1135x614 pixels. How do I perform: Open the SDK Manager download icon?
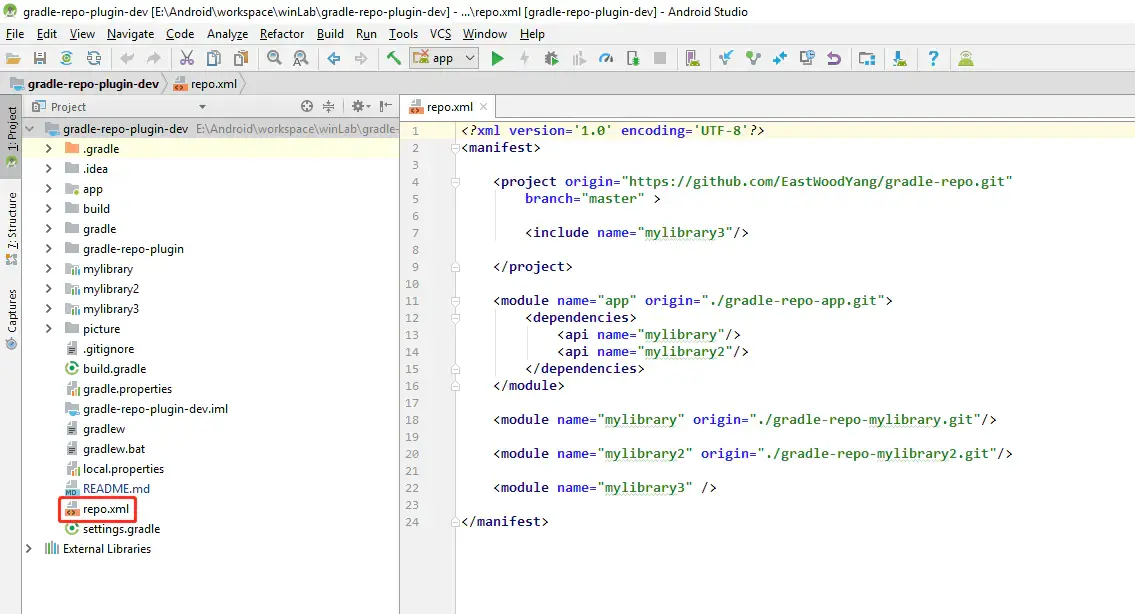point(900,59)
